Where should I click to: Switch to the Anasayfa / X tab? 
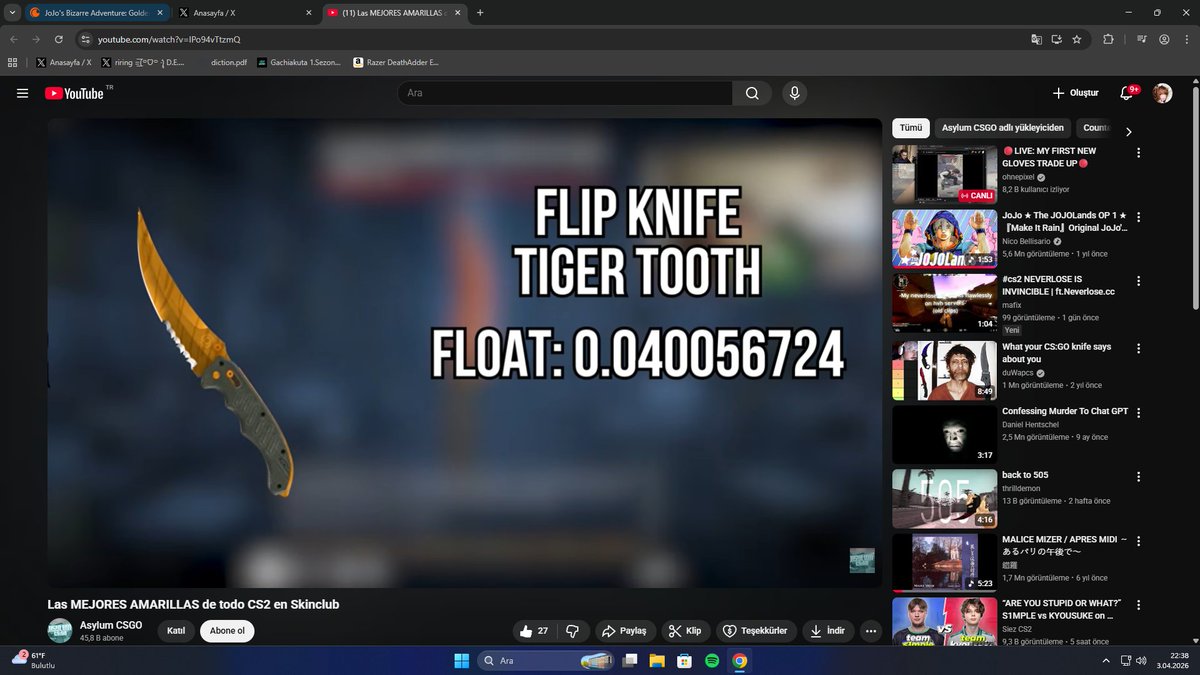(245, 13)
